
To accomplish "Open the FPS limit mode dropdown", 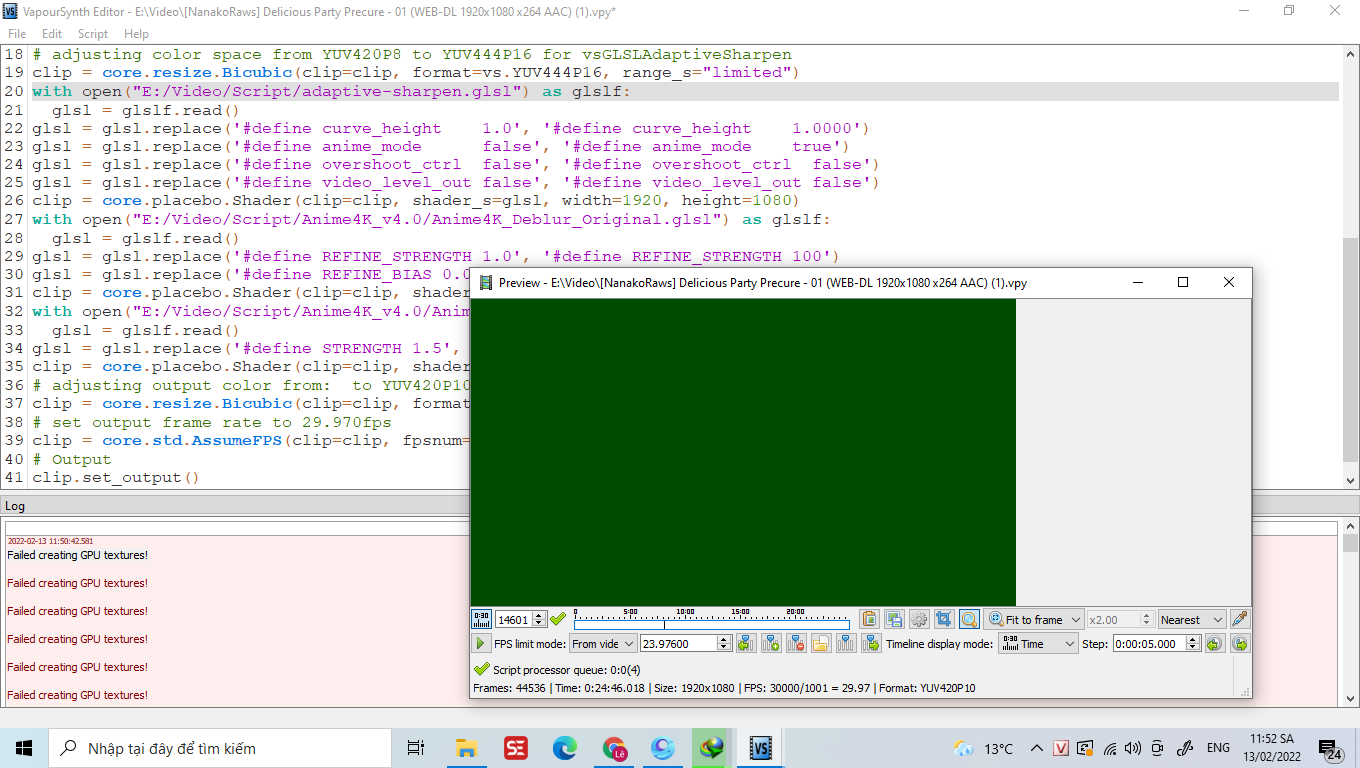I will tap(603, 644).
